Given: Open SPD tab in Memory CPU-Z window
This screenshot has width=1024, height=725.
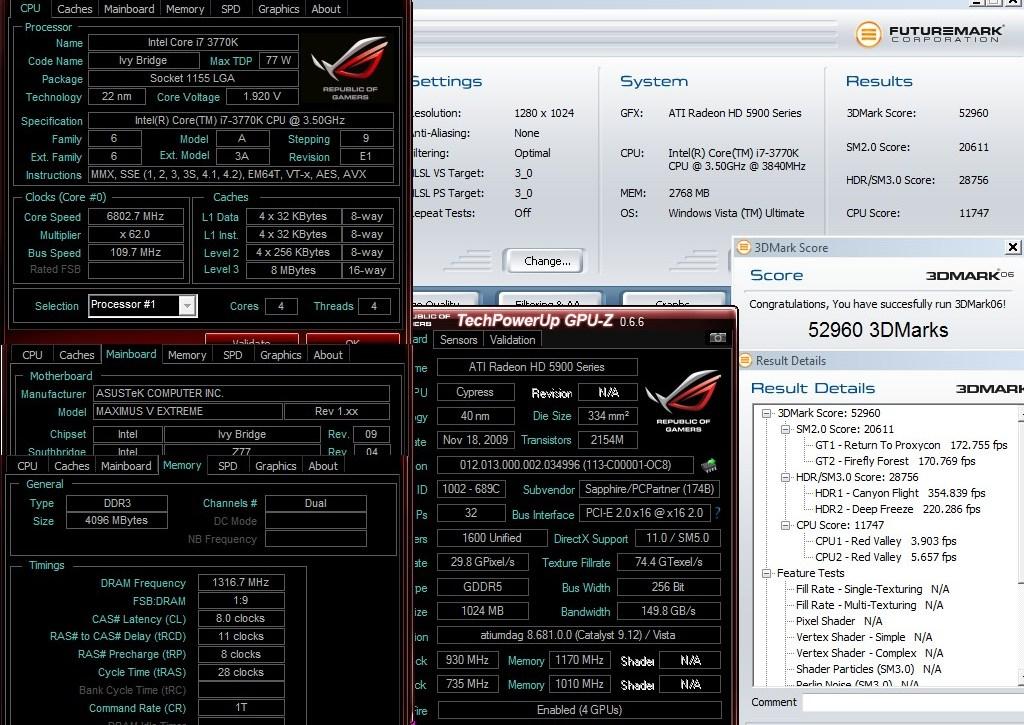Looking at the screenshot, I should click(228, 466).
